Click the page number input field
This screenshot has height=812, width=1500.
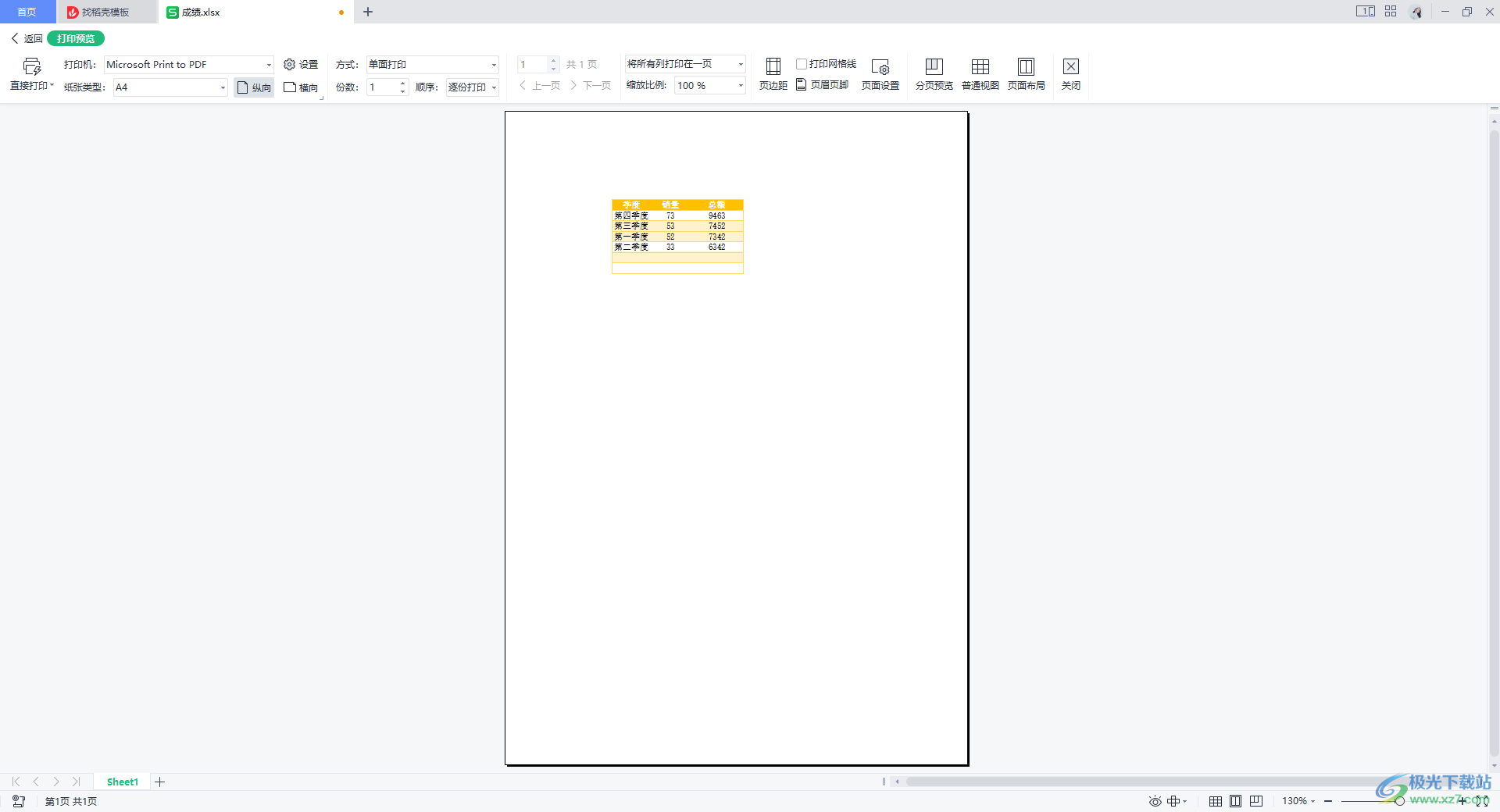[534, 65]
